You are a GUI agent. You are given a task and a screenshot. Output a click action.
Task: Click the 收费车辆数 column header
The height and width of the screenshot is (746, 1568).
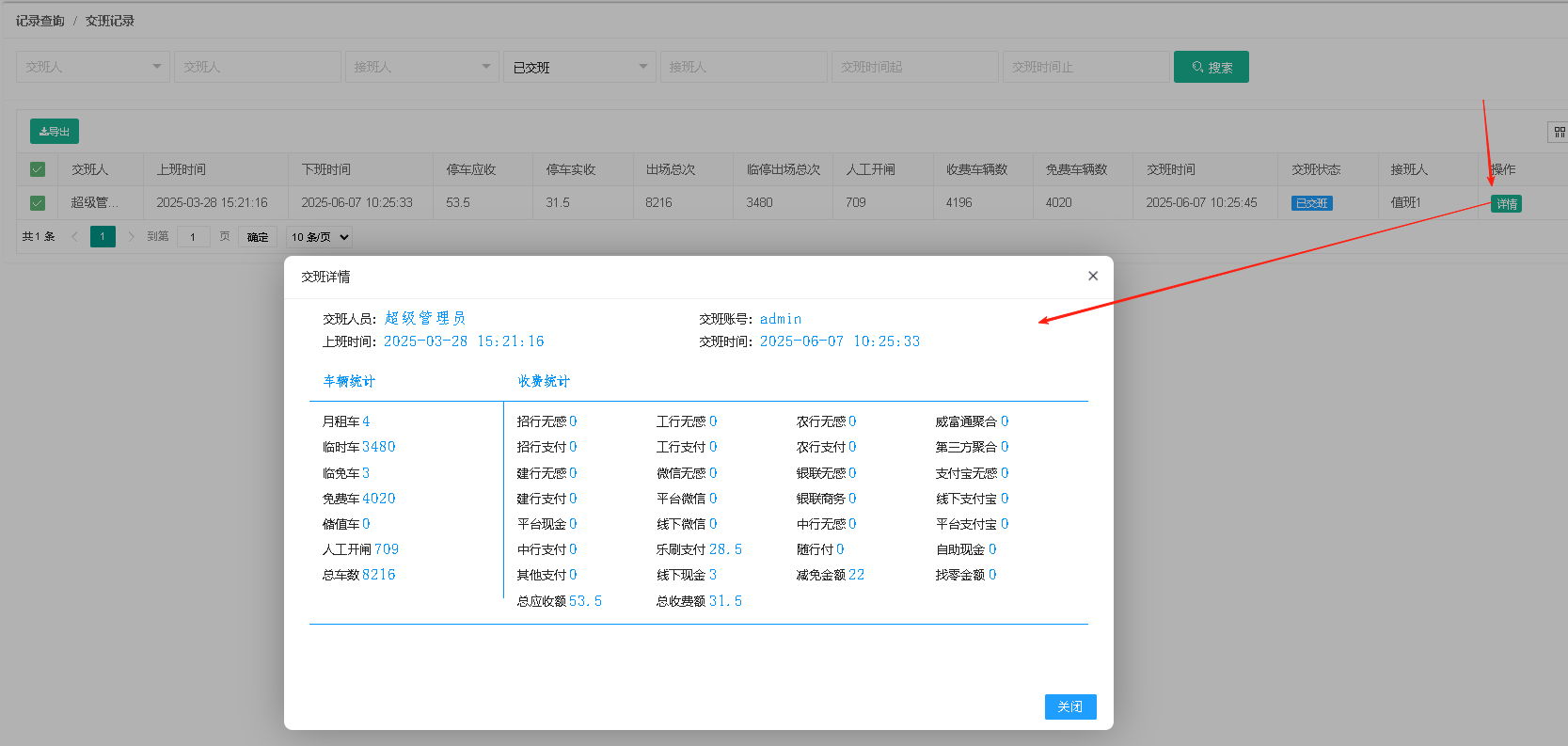977,169
